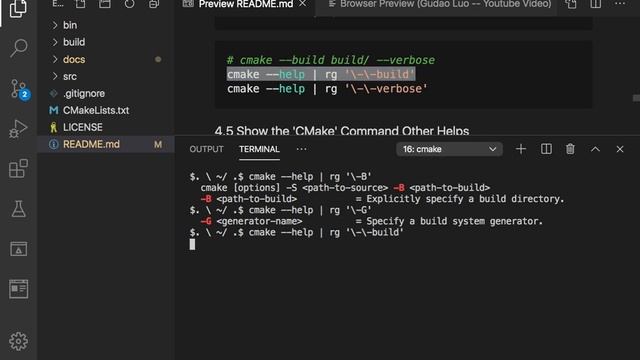Split the terminal pane
The image size is (640, 360).
546,149
